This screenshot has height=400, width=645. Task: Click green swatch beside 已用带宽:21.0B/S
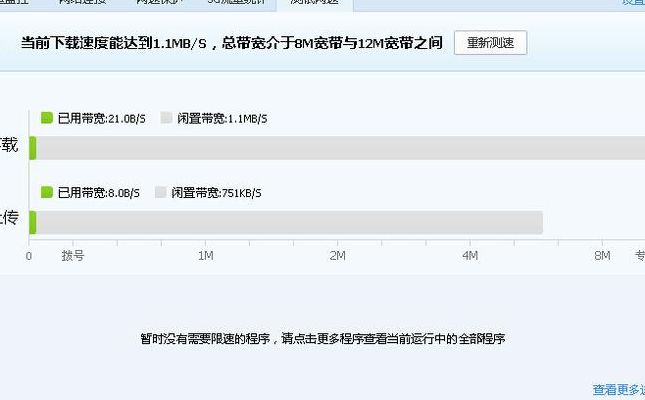click(47, 118)
